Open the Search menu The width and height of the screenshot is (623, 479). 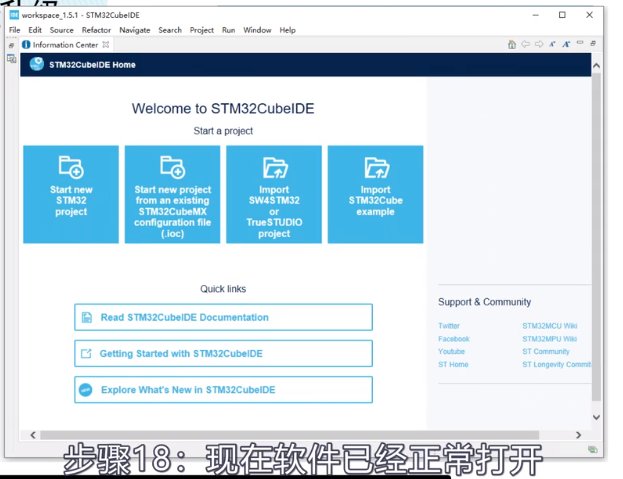[170, 30]
